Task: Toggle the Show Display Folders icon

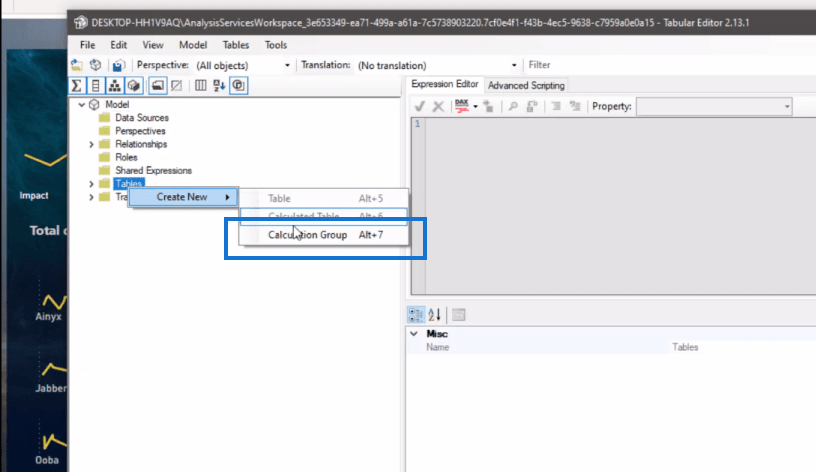Action: 158,85
